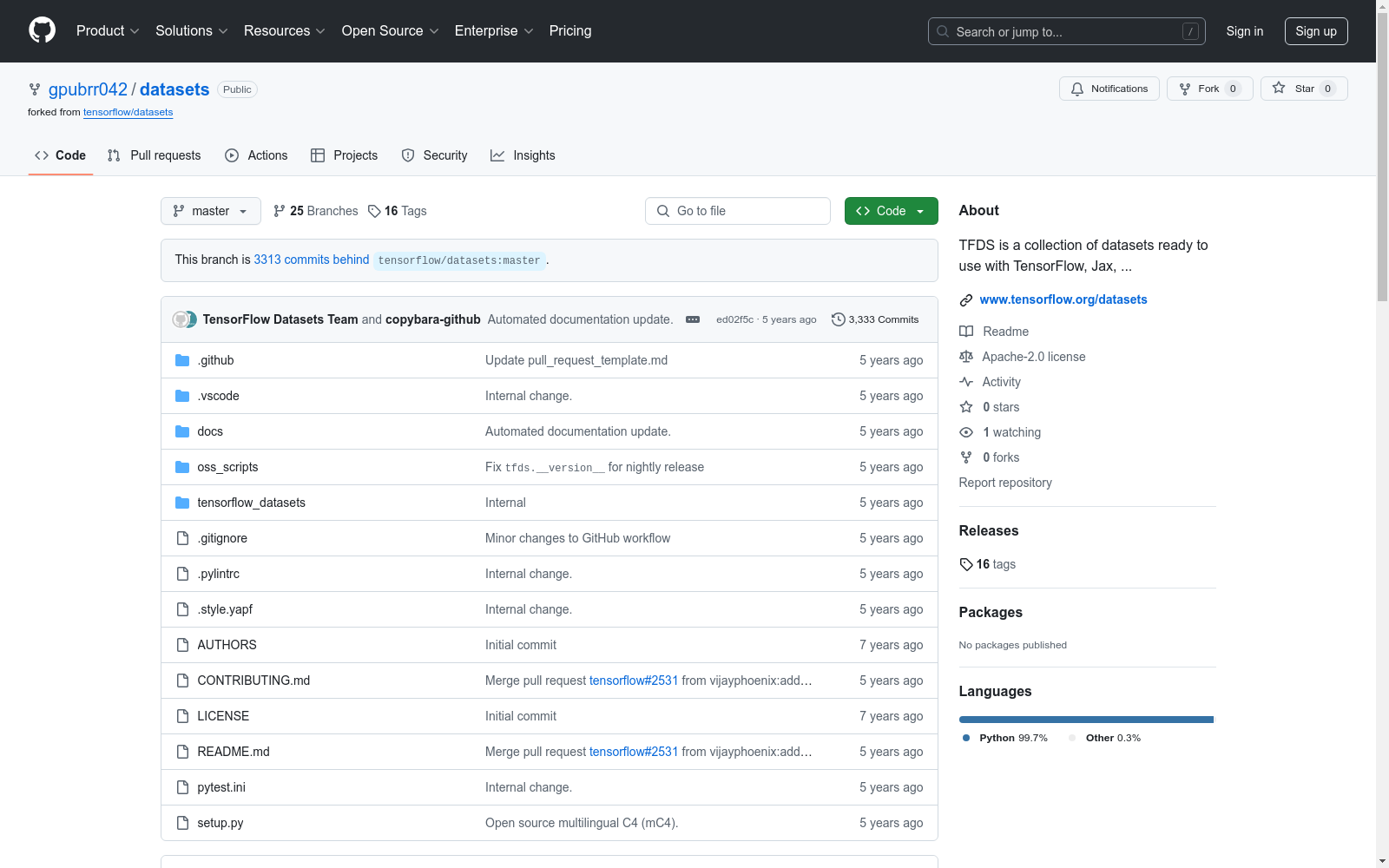Switch to the Pull requests tab
1389x868 pixels.
(x=154, y=155)
